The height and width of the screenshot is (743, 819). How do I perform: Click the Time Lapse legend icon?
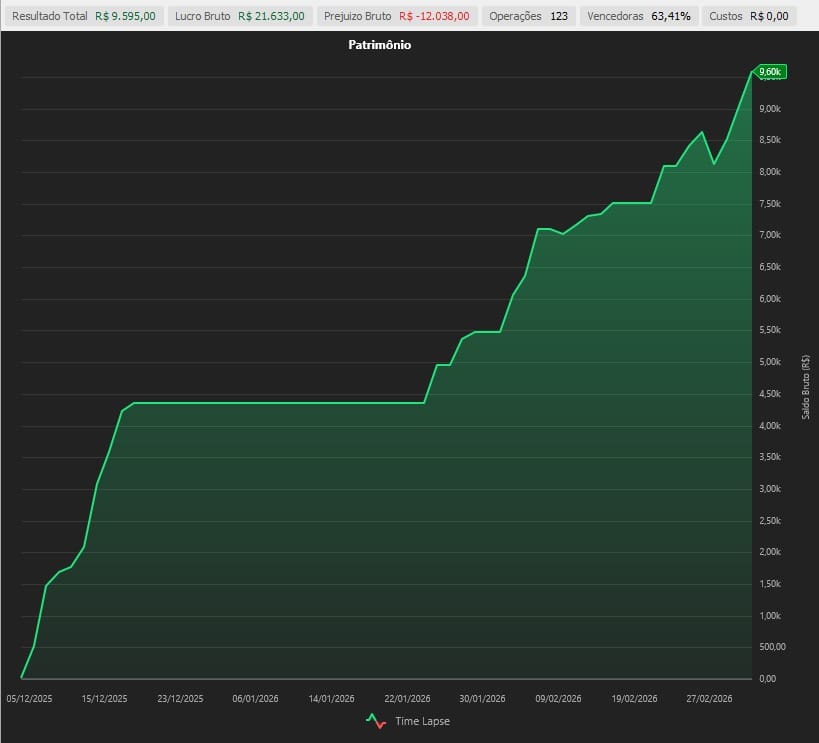pyautogui.click(x=376, y=720)
